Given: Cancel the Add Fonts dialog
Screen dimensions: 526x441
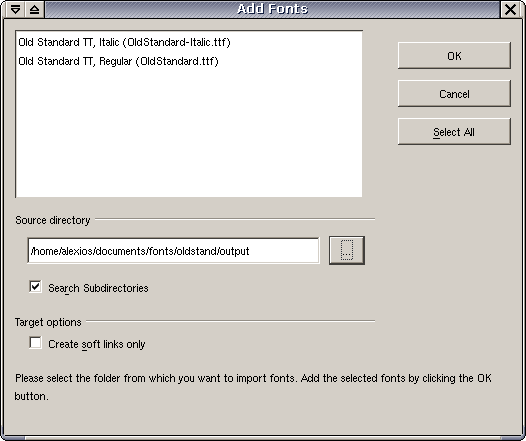Looking at the screenshot, I should (454, 94).
